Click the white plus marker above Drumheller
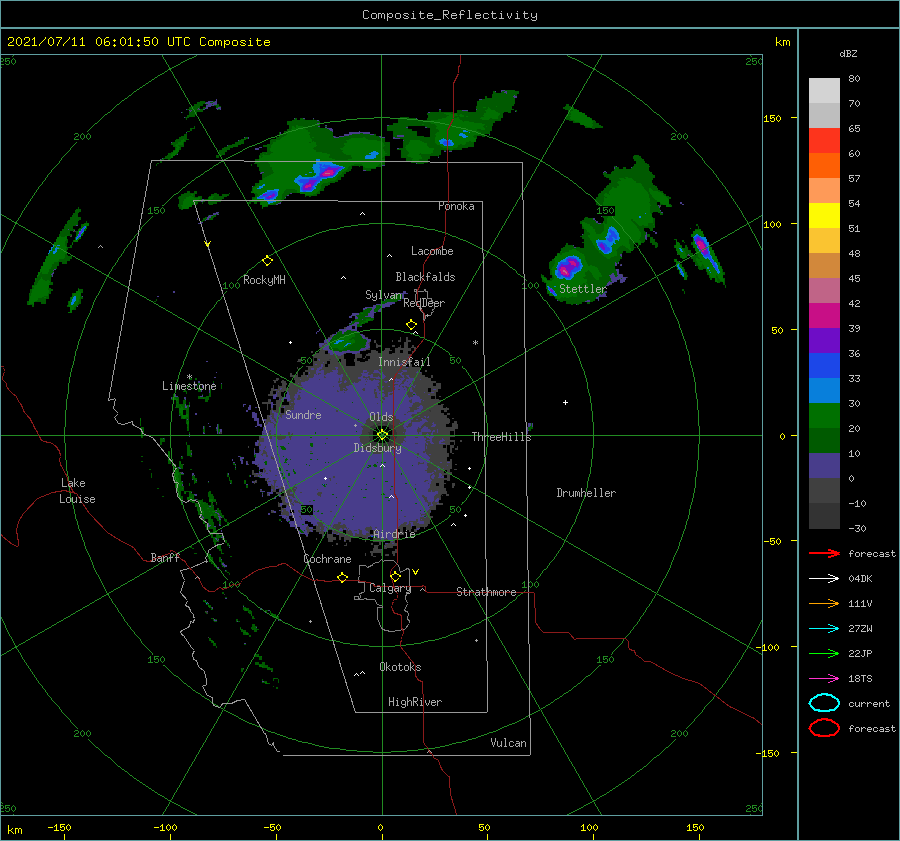 (x=565, y=402)
